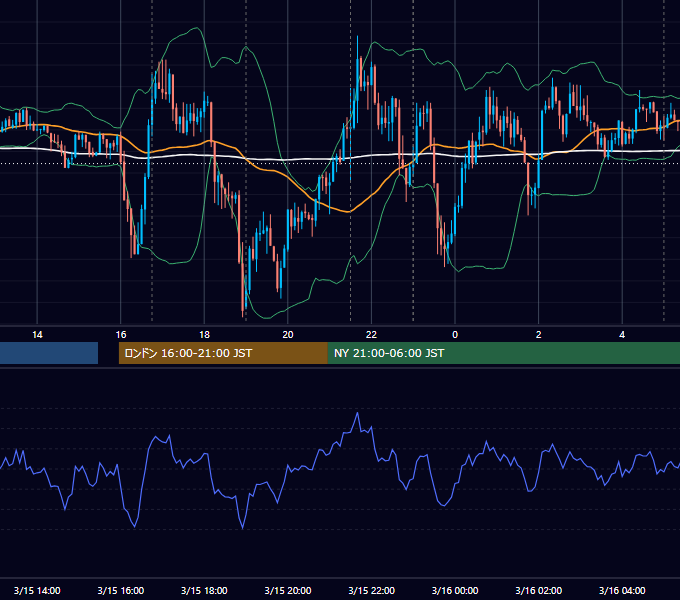The height and width of the screenshot is (600, 680).
Task: Click the 16 hour axis label
Action: [x=121, y=335]
